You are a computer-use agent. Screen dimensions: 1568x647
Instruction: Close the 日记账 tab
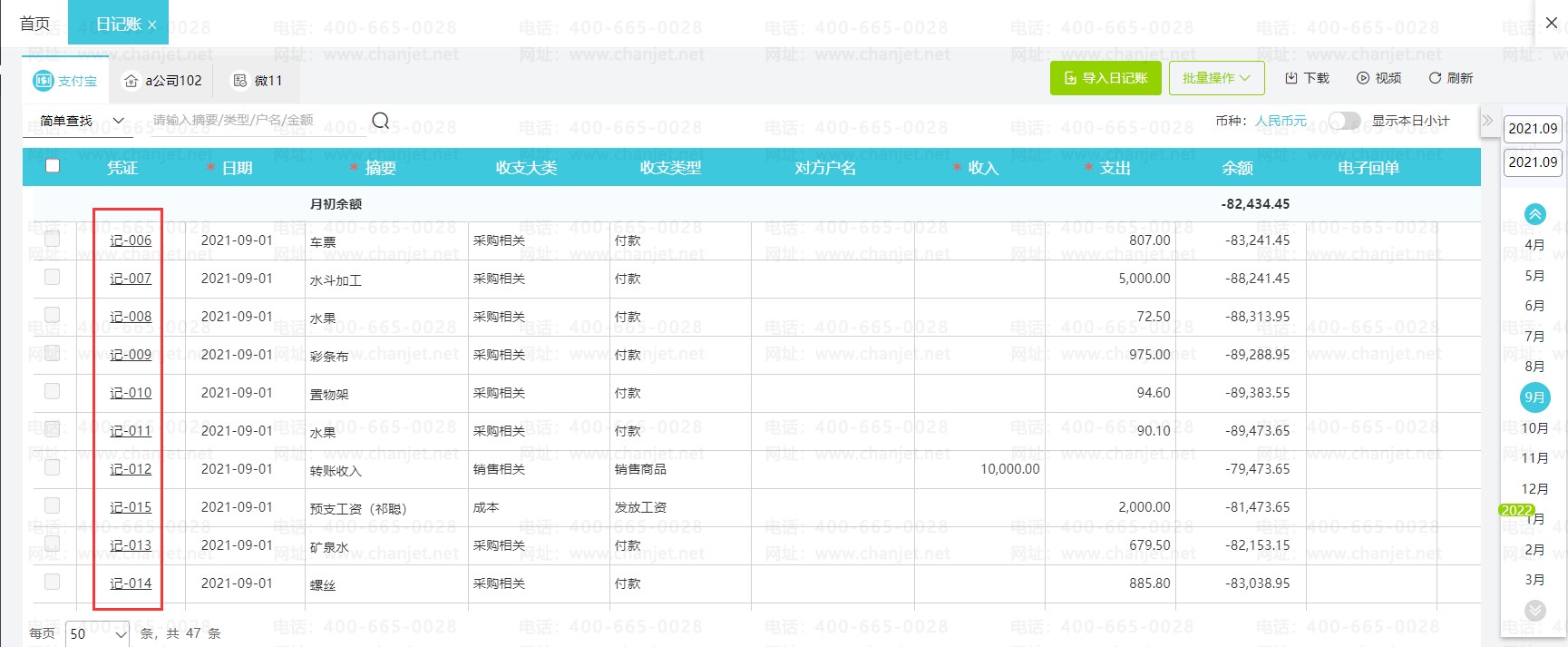[151, 25]
